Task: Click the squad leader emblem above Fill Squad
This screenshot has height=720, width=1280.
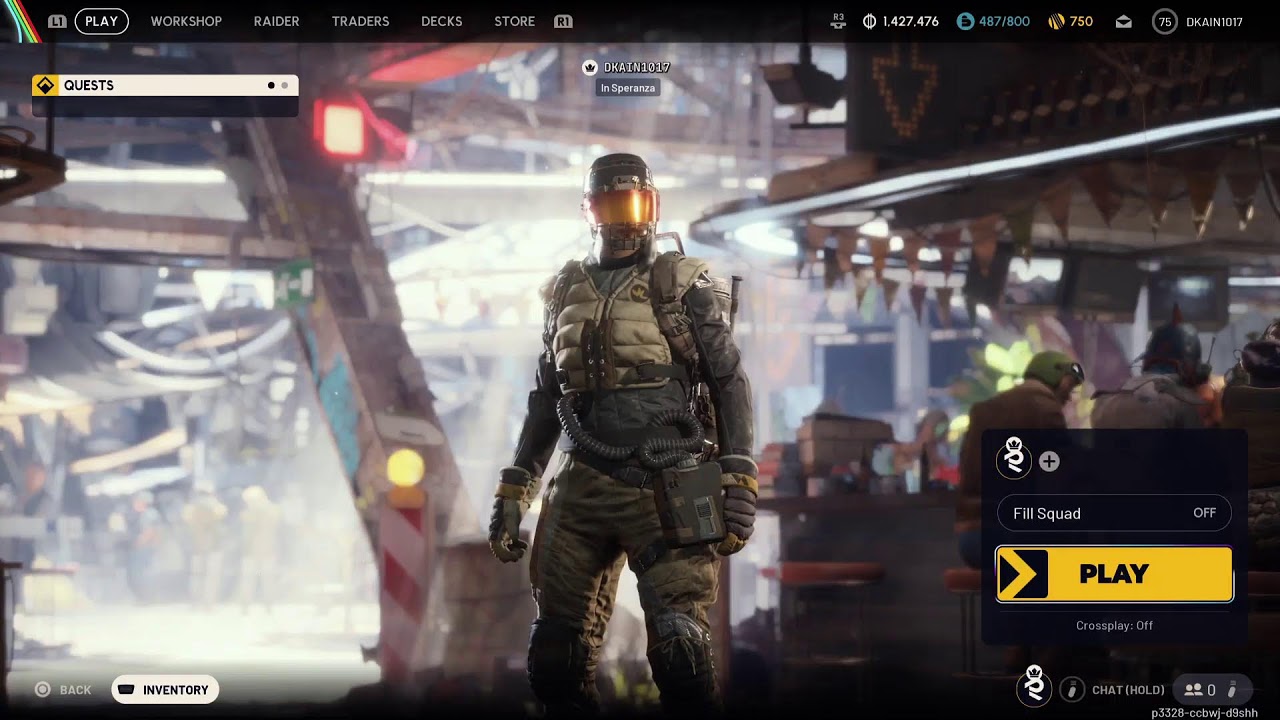Action: pyautogui.click(x=1014, y=457)
